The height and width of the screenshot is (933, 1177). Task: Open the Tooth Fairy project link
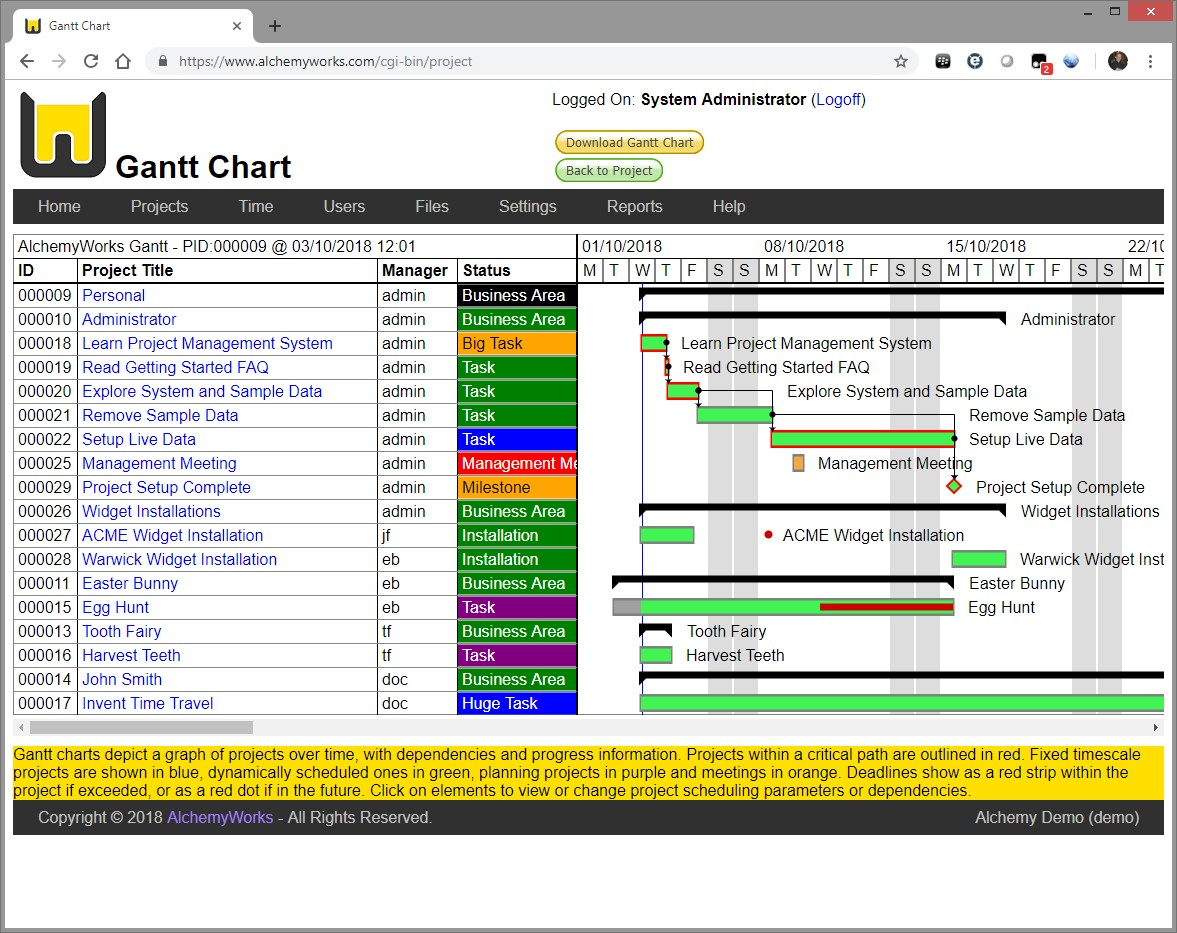(122, 632)
